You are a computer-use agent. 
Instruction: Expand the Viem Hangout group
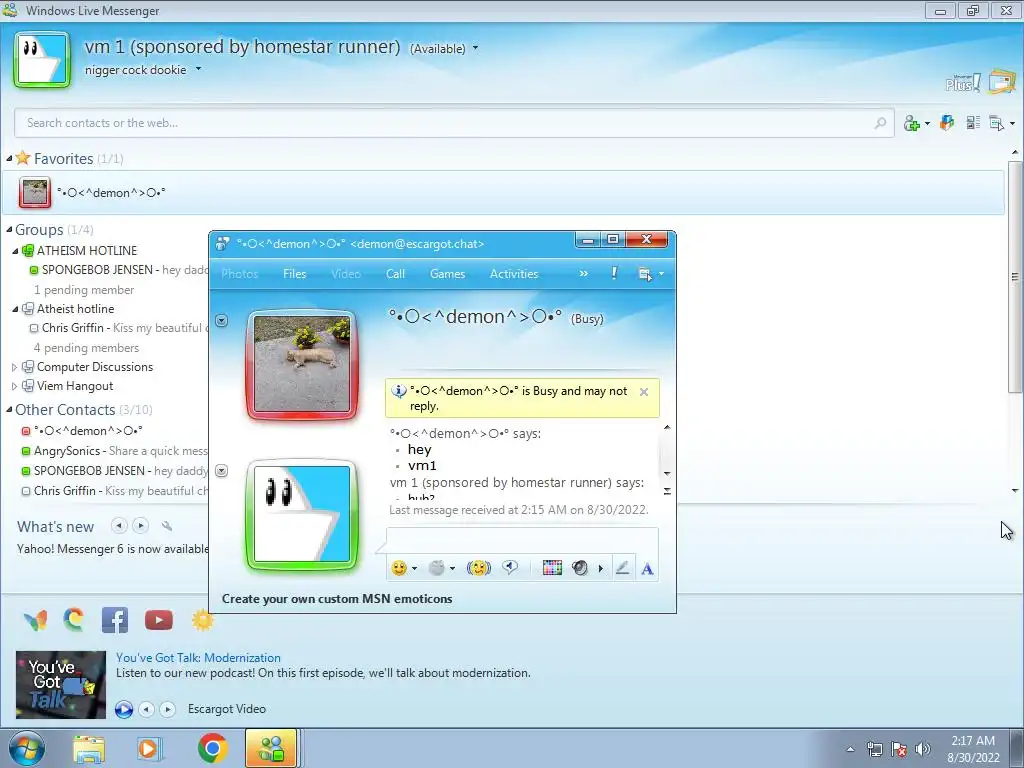click(x=14, y=386)
